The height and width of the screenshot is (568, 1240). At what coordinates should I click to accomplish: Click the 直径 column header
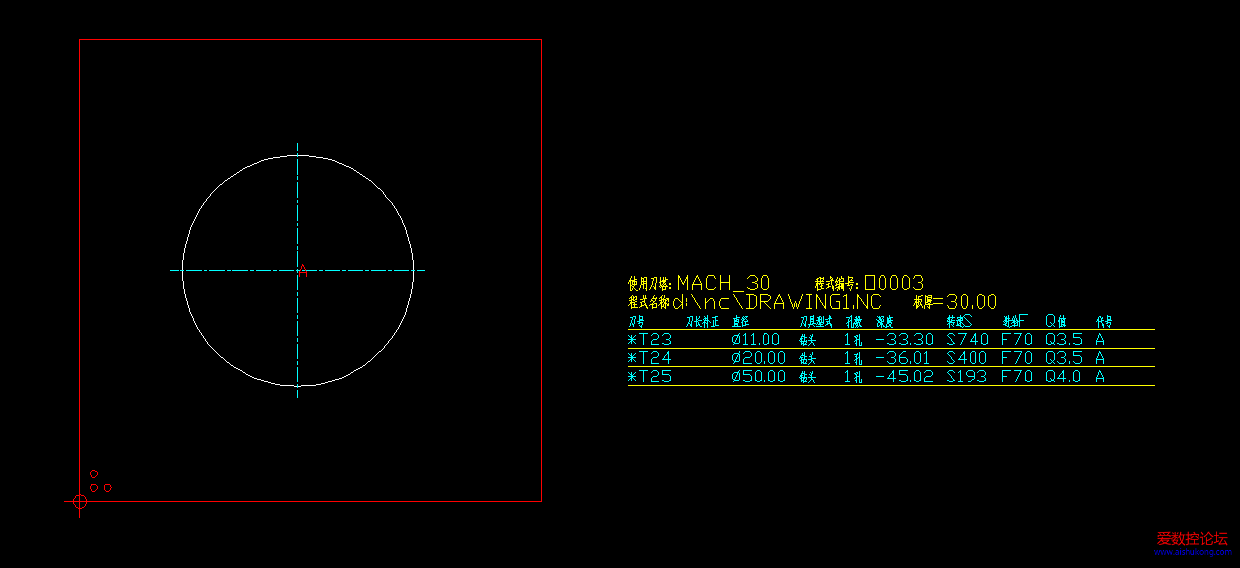click(740, 323)
